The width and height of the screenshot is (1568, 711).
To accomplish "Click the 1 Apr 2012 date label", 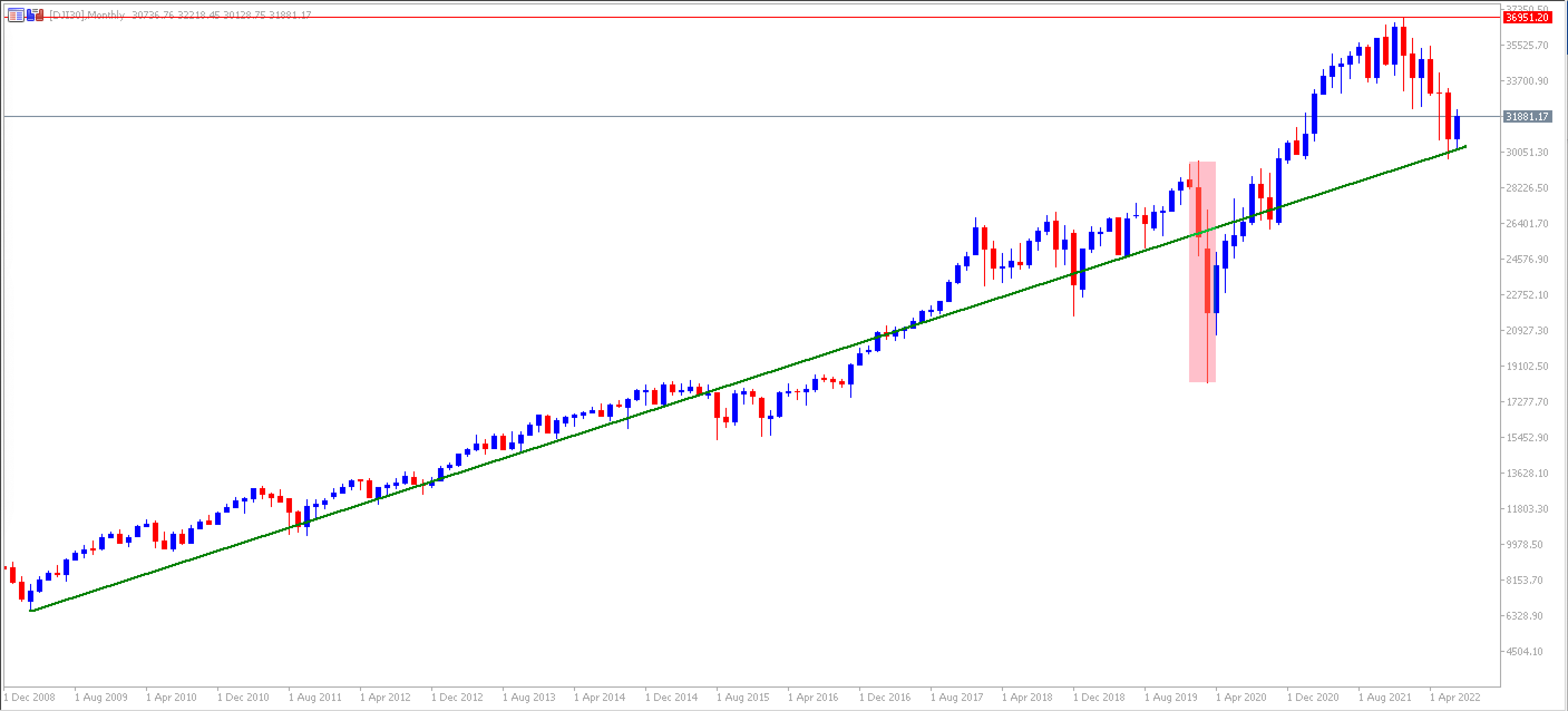I will [386, 697].
